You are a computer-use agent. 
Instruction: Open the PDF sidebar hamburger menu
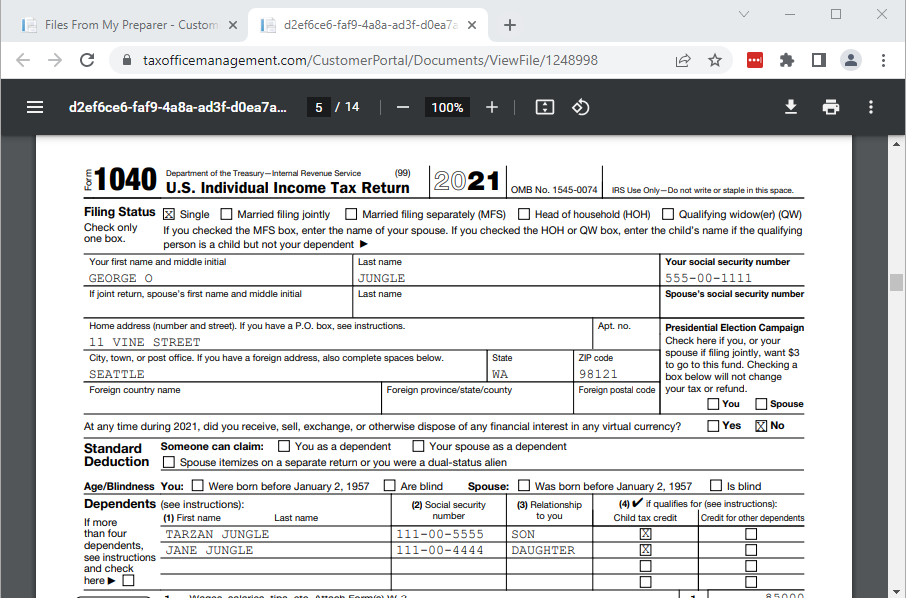coord(35,107)
